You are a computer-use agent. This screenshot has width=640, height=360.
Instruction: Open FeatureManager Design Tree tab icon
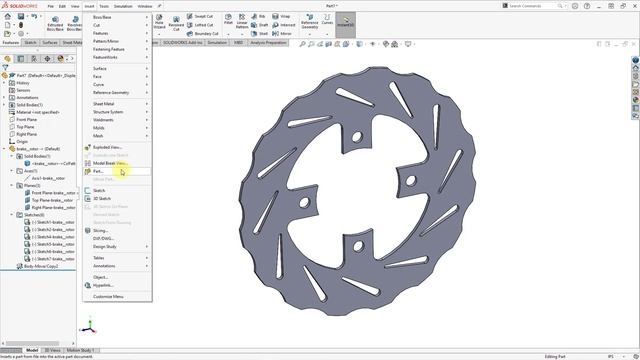[7, 59]
